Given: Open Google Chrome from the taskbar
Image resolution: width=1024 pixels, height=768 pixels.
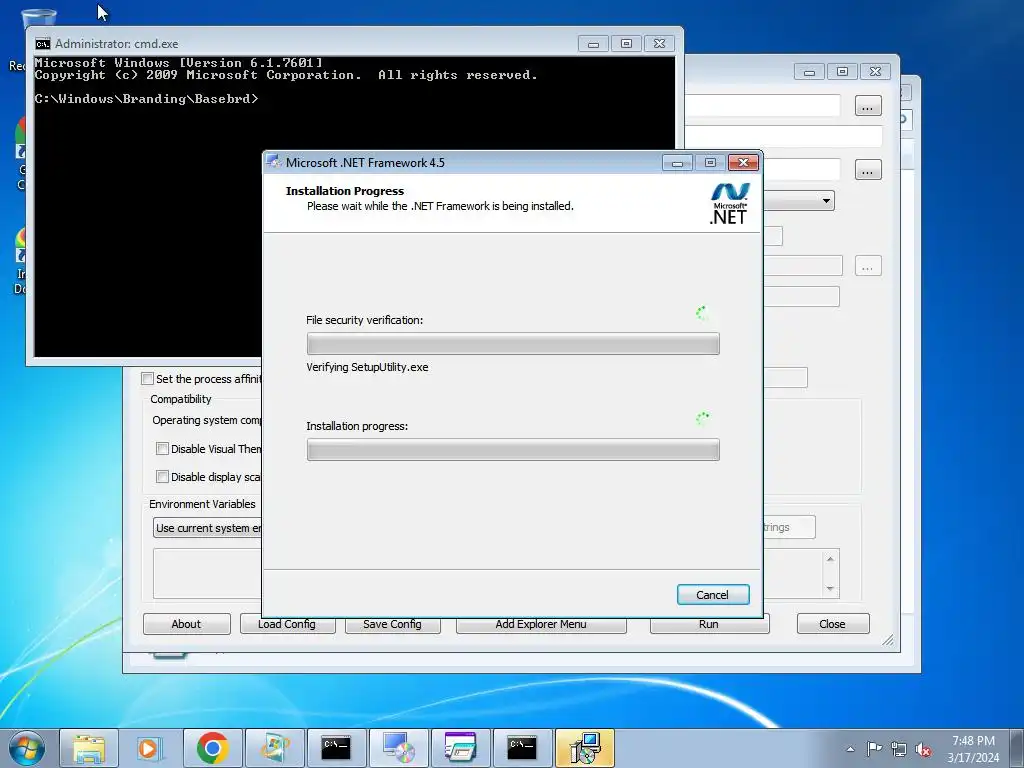Looking at the screenshot, I should click(212, 748).
